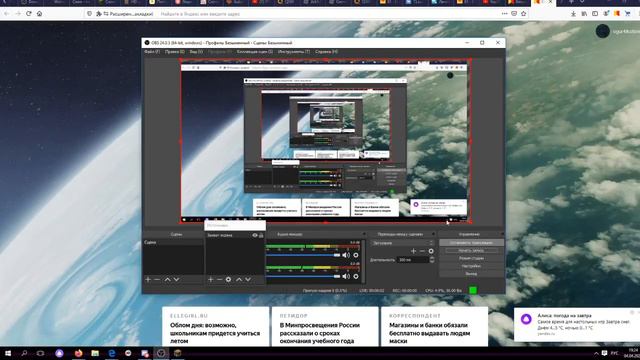Screen dimensions: 640x360
Task: Switch to Firefox on the taskbar
Action: click(x=78, y=353)
